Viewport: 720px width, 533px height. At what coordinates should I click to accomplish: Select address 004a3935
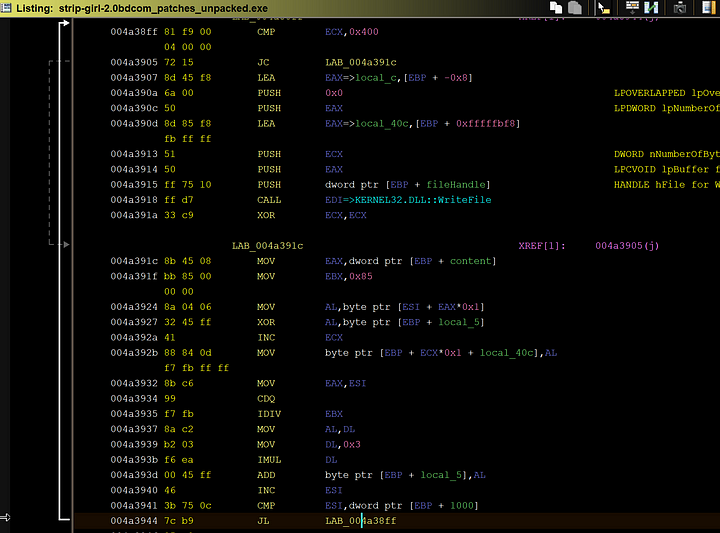tap(134, 414)
